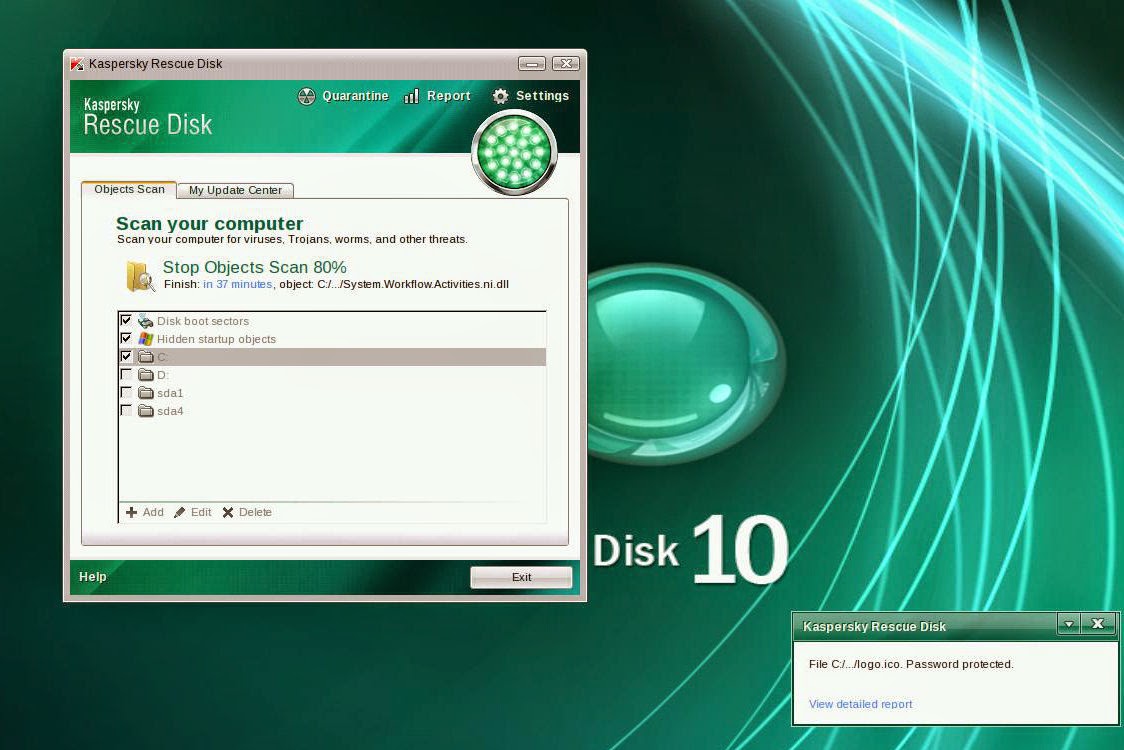Uncheck the Disk boot sectors checkbox
1124x750 pixels.
pos(126,320)
